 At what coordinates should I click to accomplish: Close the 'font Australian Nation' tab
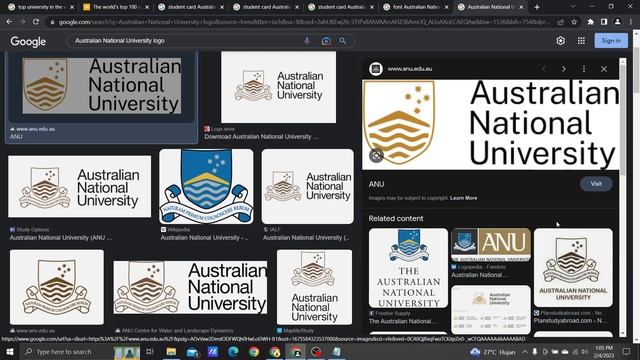tap(446, 7)
